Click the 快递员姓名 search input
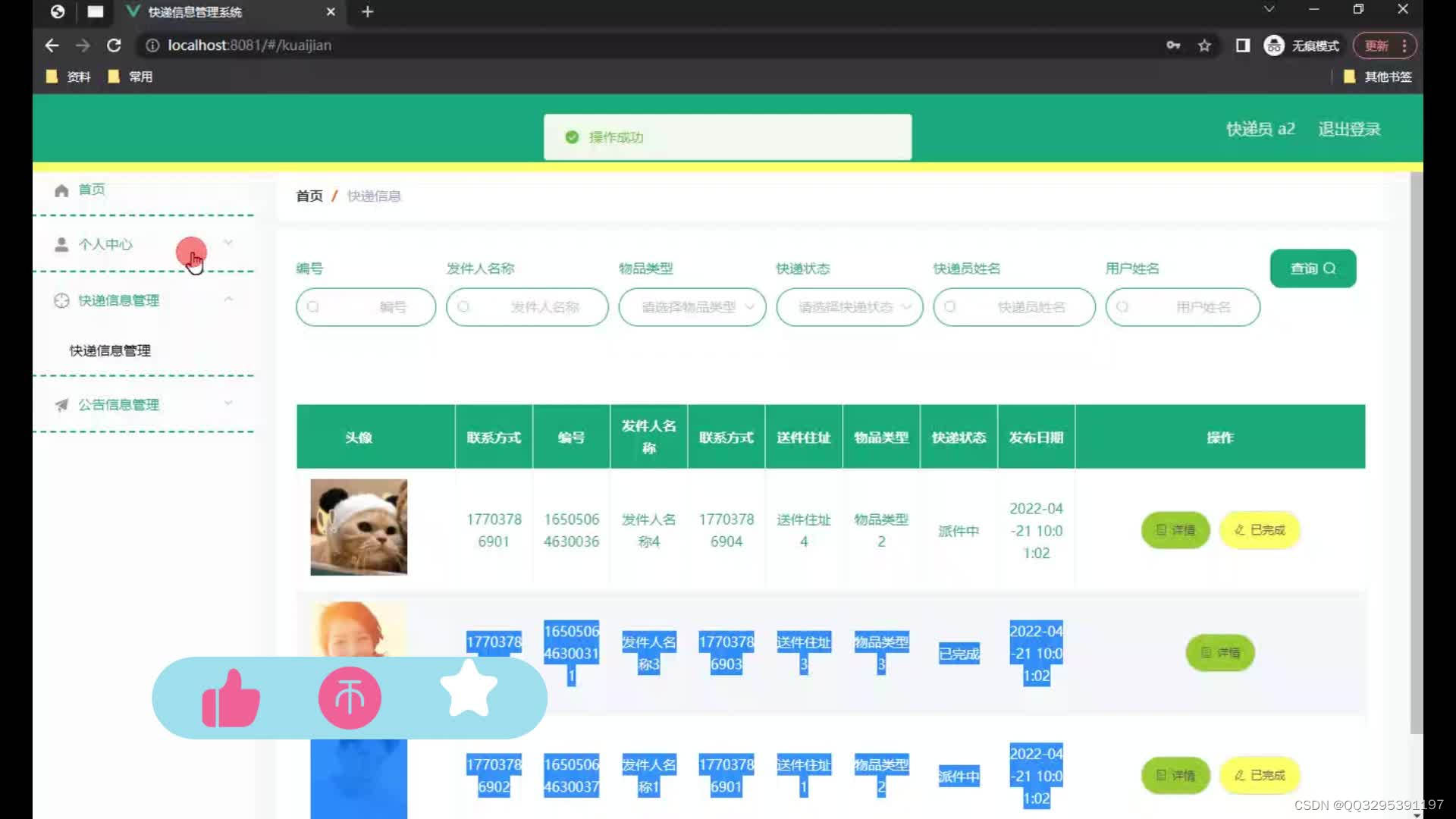Viewport: 1456px width, 819px height. [x=1014, y=307]
